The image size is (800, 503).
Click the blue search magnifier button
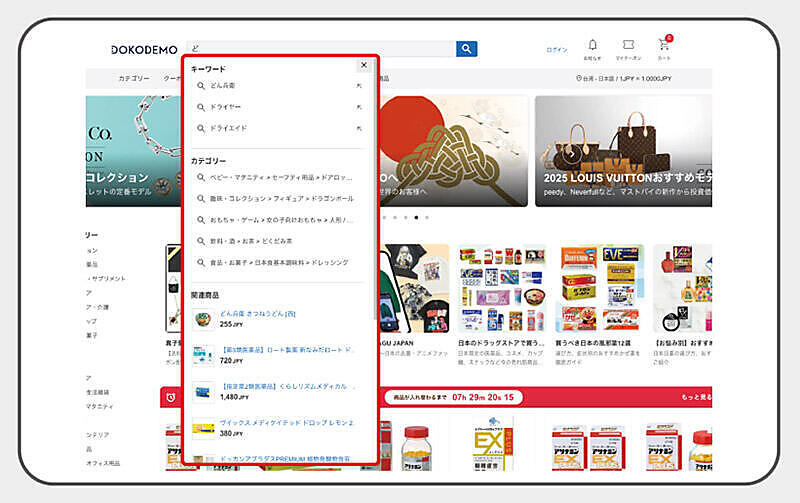point(466,49)
